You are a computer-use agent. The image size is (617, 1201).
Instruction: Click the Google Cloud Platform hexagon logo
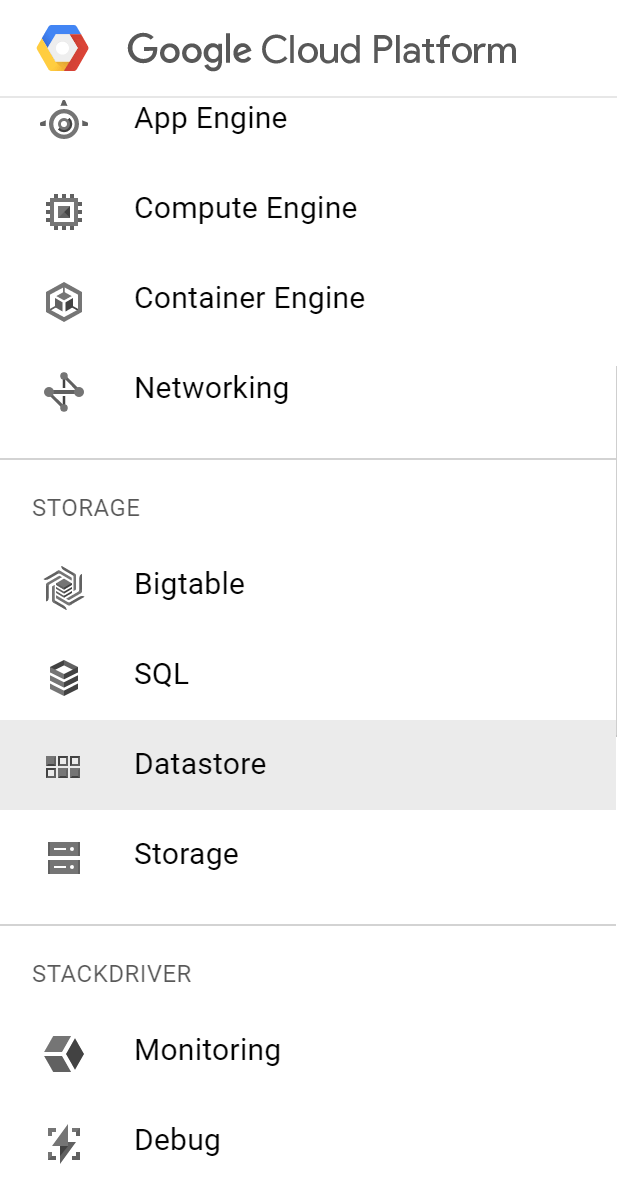tap(63, 49)
